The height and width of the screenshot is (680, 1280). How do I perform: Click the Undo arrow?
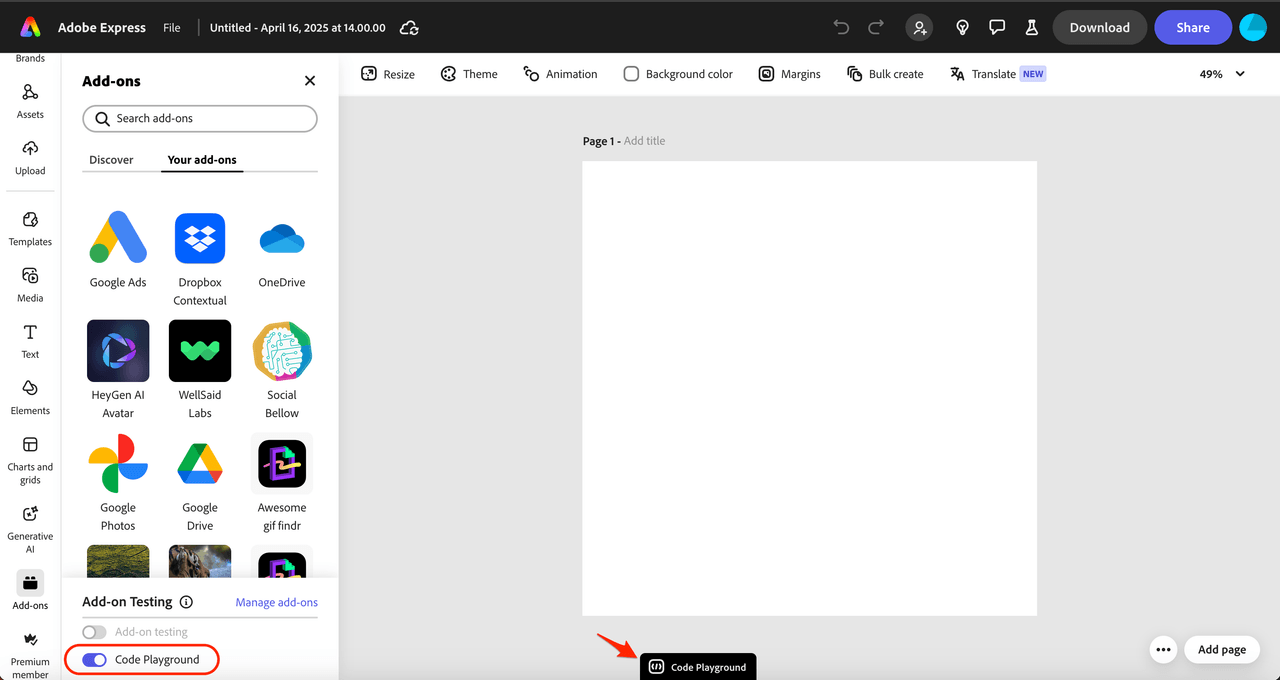tap(841, 27)
